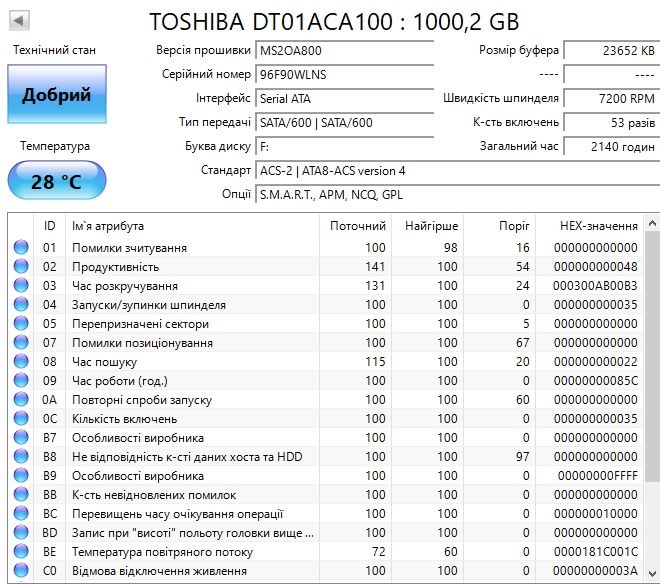Image resolution: width=660 pixels, height=584 pixels.
Task: Sort by the Найгірше column header
Action: coord(428,226)
